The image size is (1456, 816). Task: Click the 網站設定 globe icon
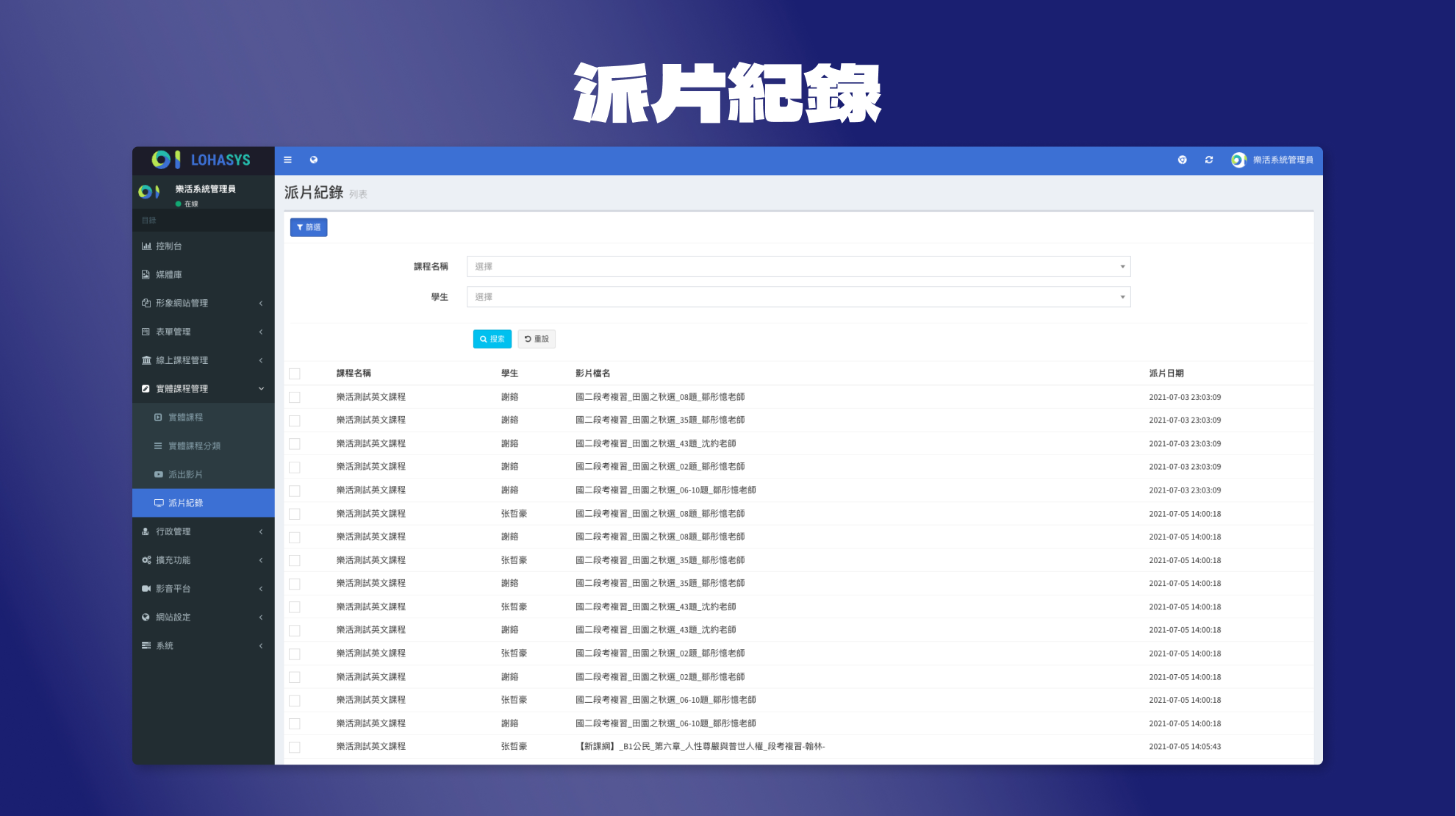[146, 618]
